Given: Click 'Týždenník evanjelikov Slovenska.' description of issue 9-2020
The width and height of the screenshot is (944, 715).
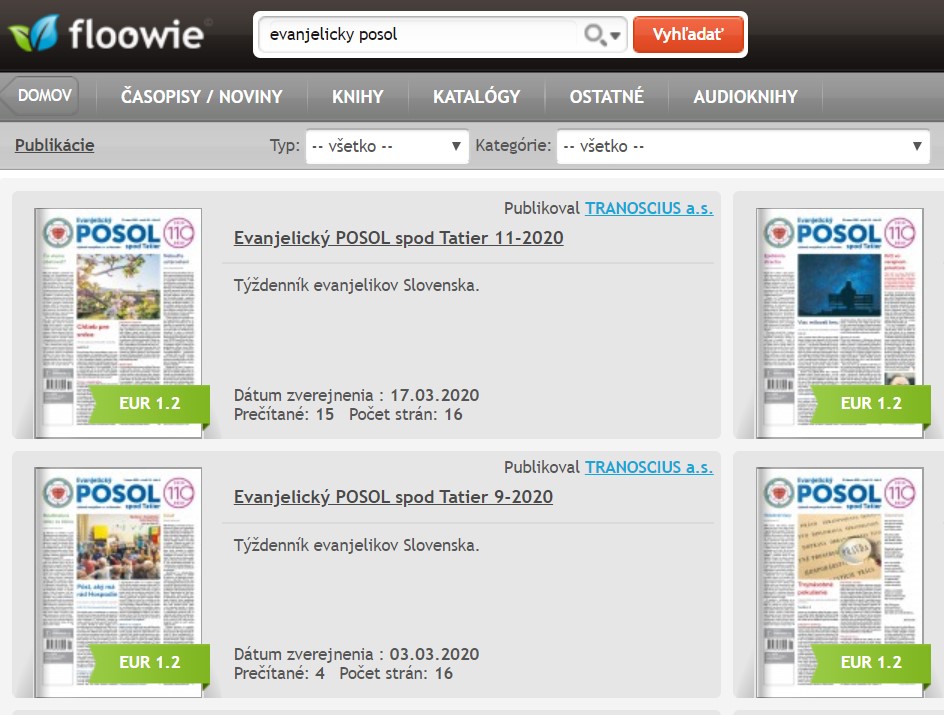Looking at the screenshot, I should tap(356, 545).
